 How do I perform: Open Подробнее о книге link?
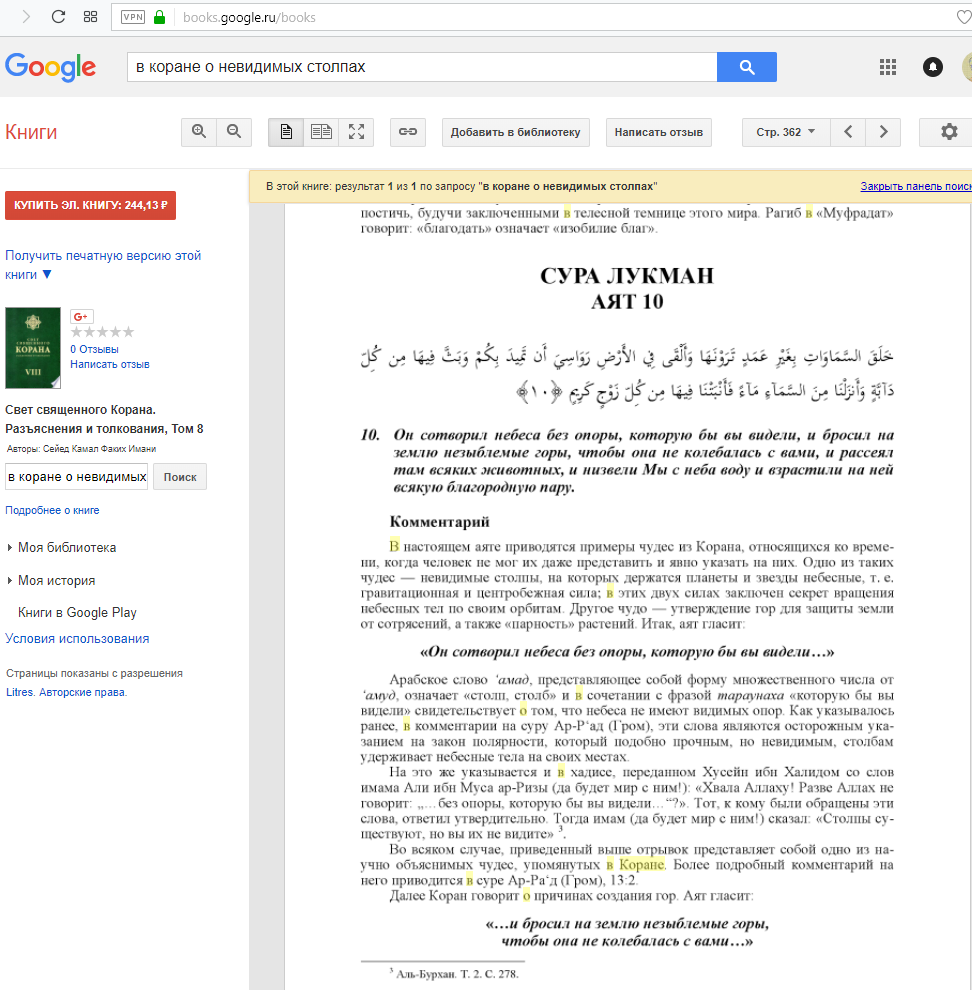[52, 510]
